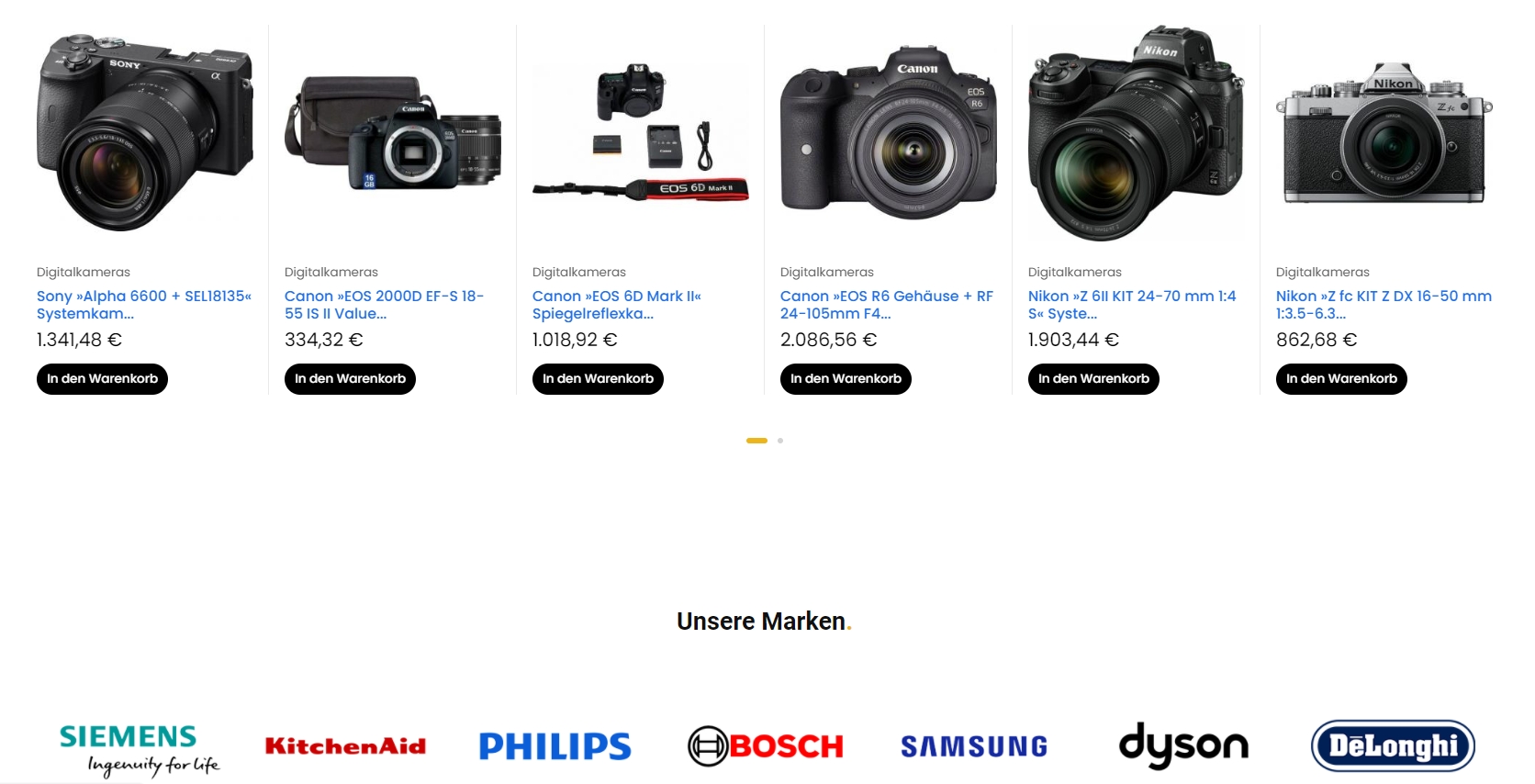
Task: Select the Dyson brand logo
Action: 1183,745
